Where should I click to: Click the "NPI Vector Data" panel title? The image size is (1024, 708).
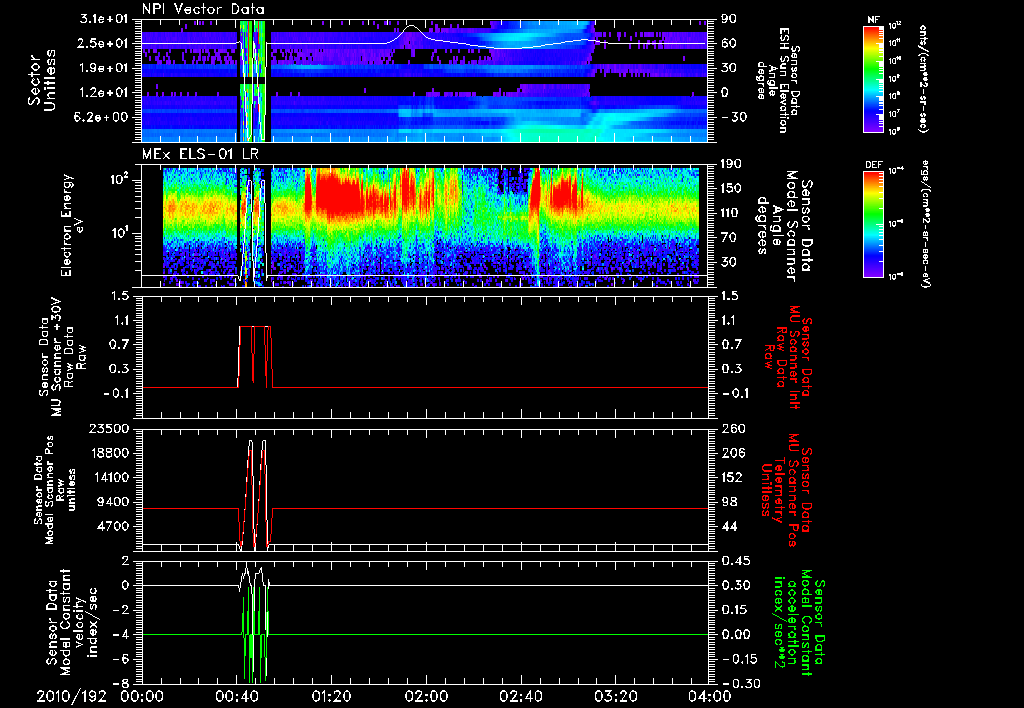click(x=203, y=9)
